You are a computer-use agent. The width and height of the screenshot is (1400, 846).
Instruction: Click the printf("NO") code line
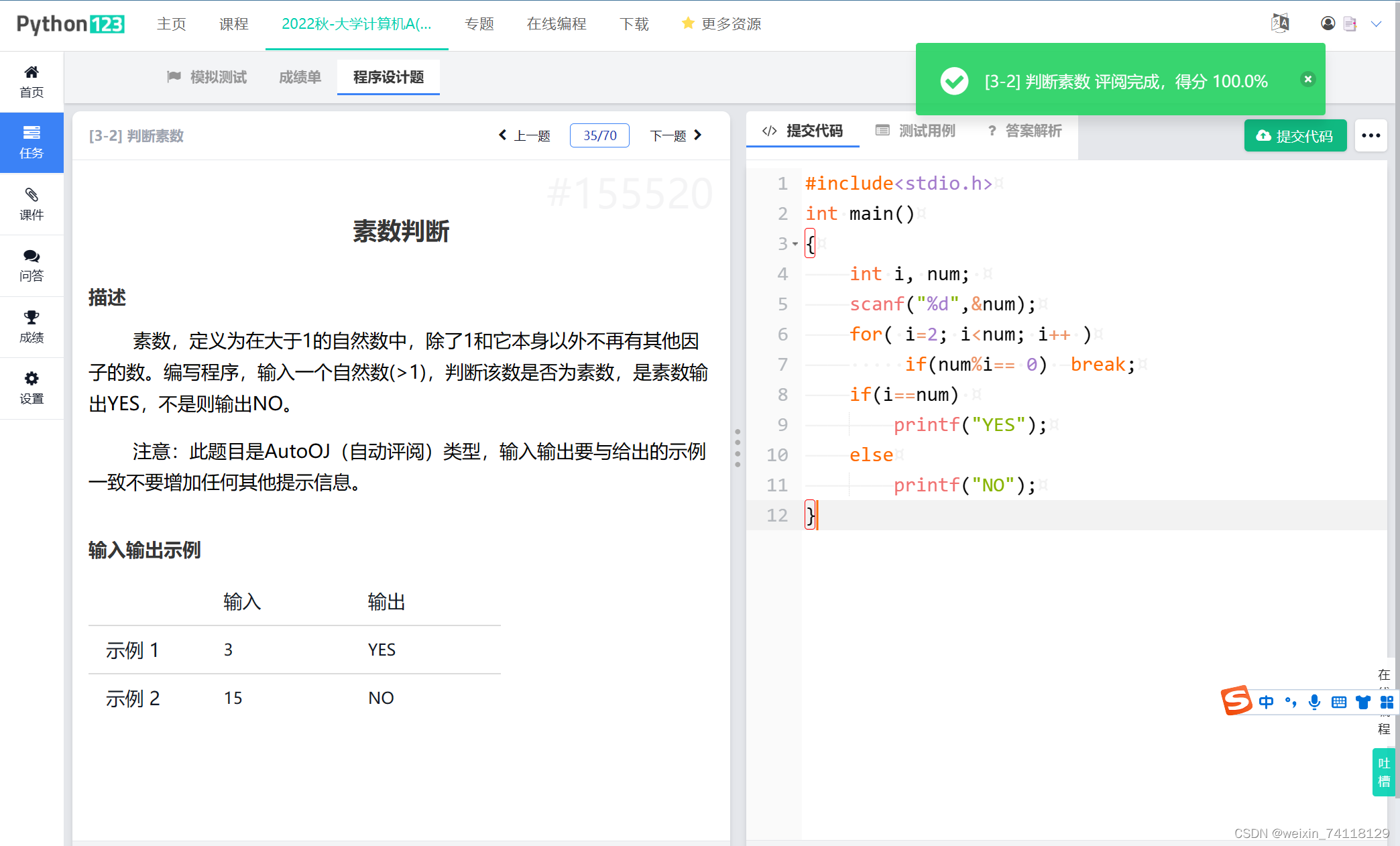click(965, 485)
